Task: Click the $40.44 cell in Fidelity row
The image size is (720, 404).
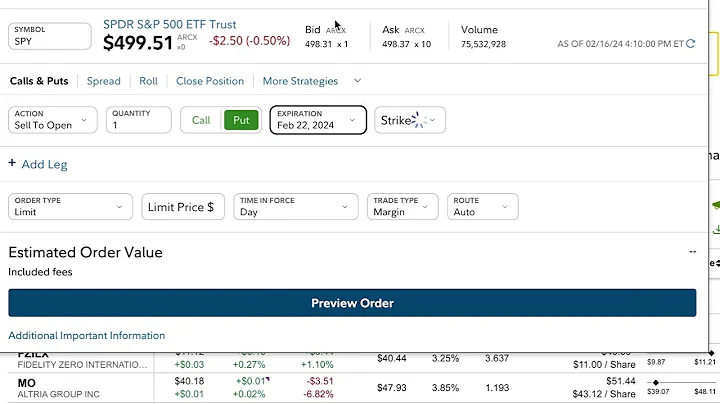Action: [x=392, y=359]
